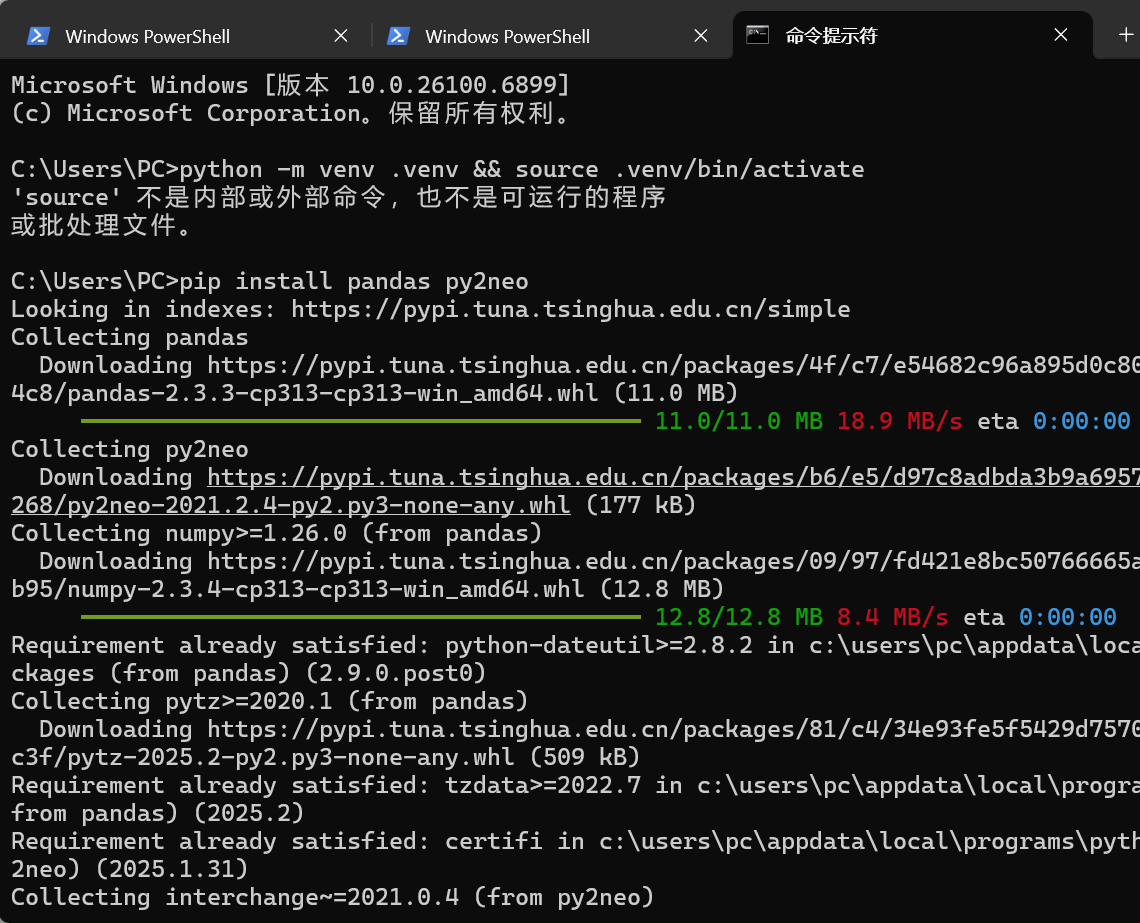Close the second Windows PowerShell tab
The height and width of the screenshot is (923, 1140).
[701, 35]
